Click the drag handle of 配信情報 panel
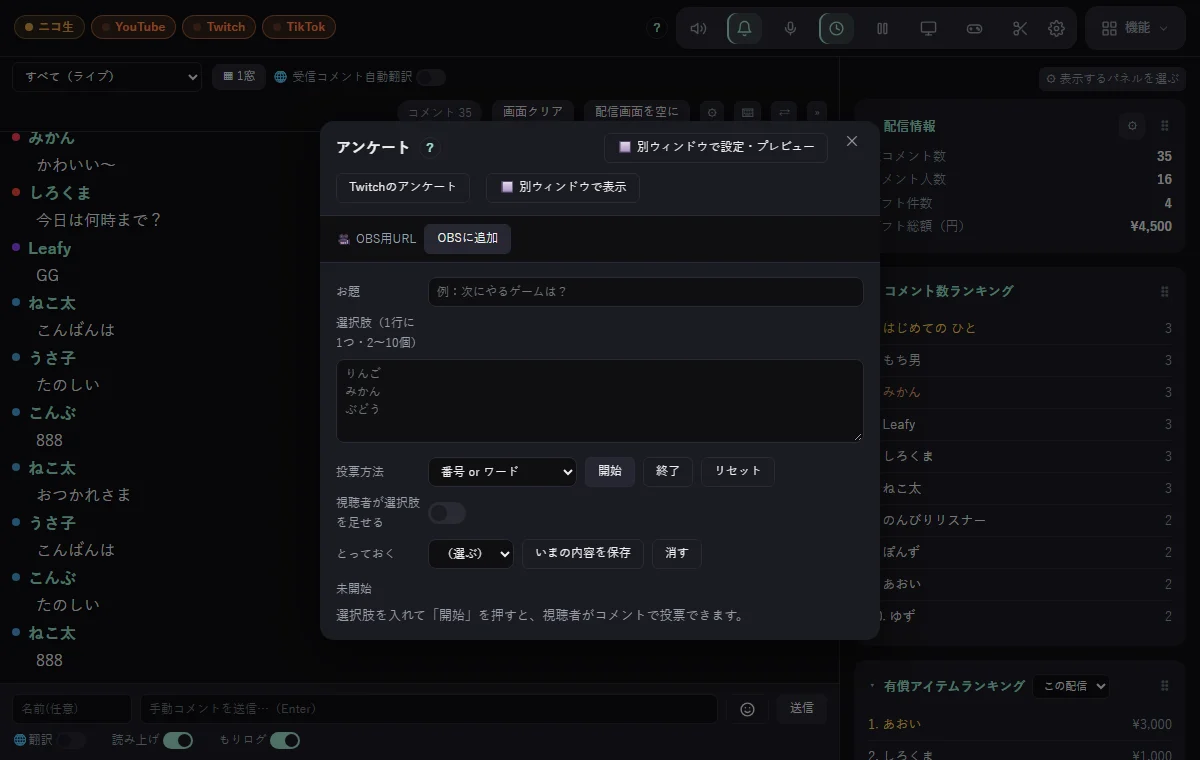The width and height of the screenshot is (1200, 760). coord(1165,126)
